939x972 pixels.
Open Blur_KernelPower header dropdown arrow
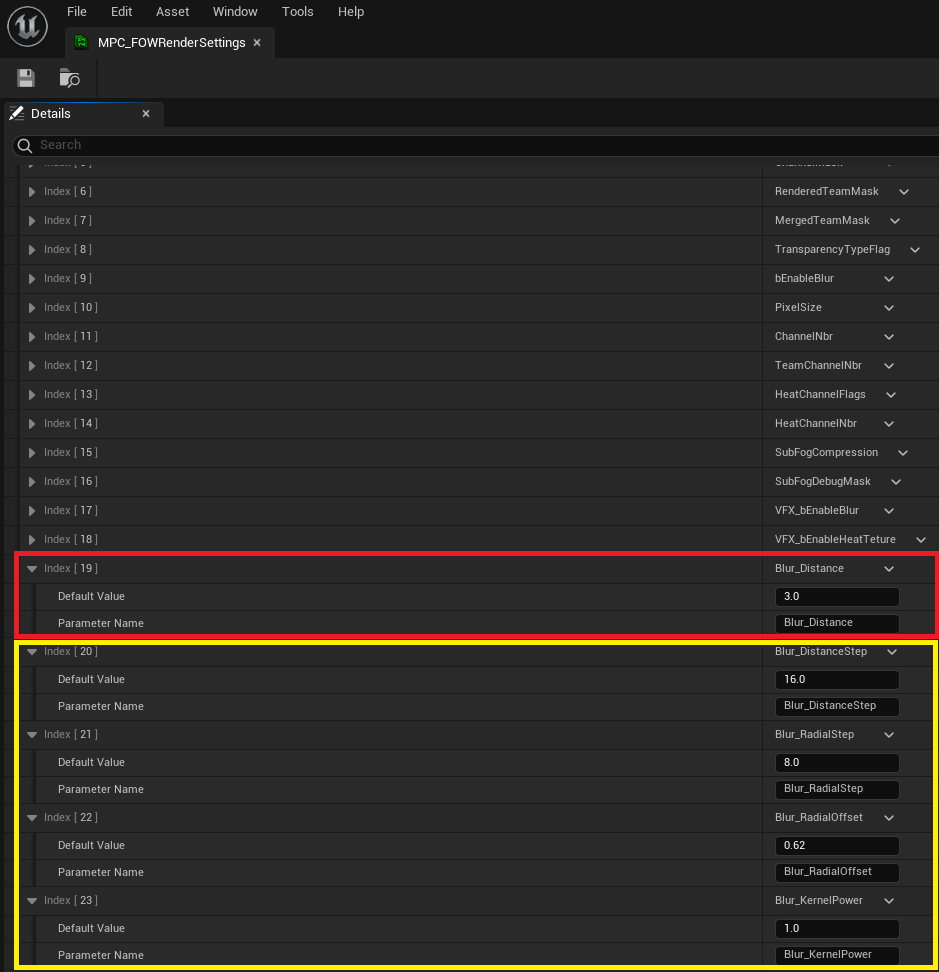pyautogui.click(x=889, y=901)
